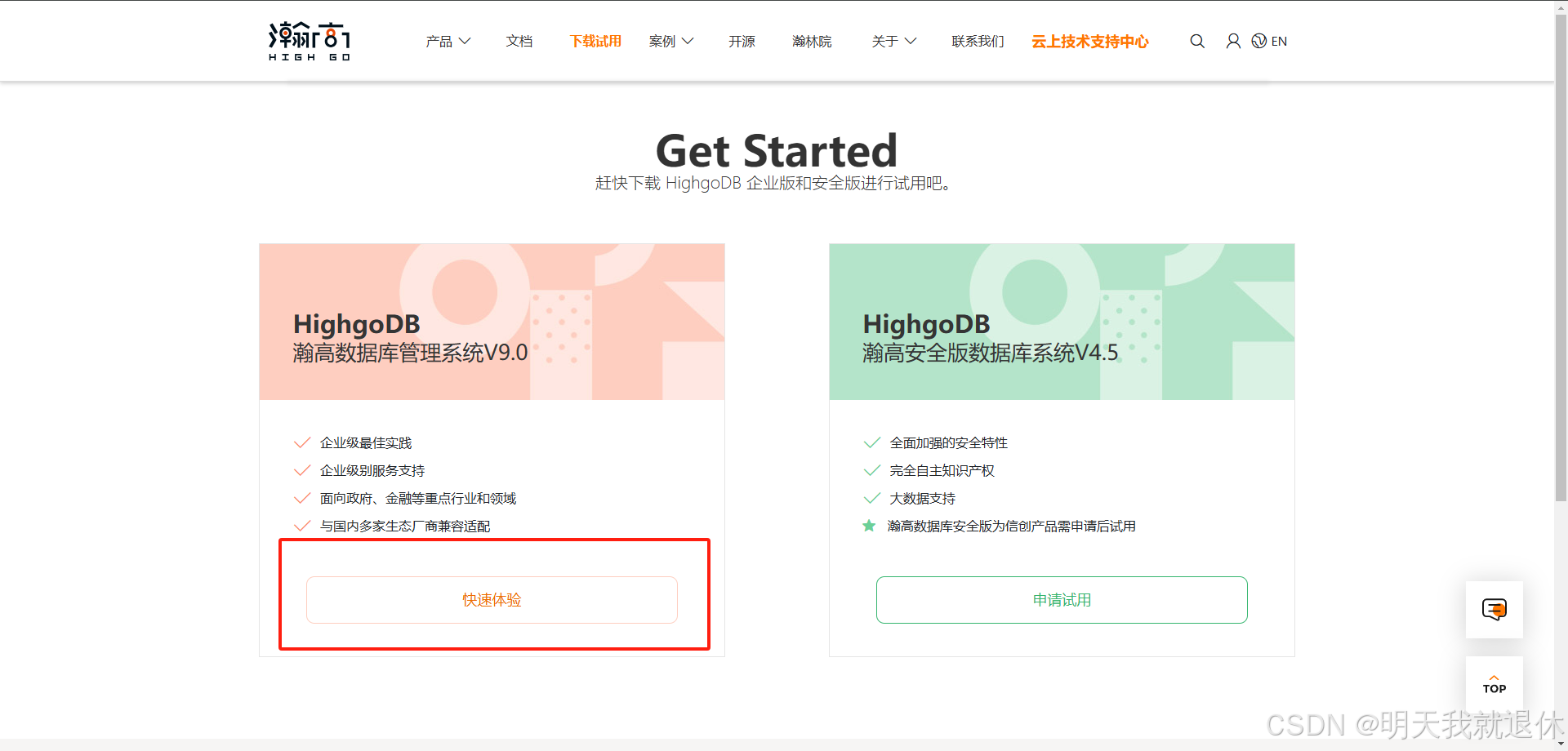Click the 瀚高安全版数据库系统V4.5 banner
1568x751 pixels.
pyautogui.click(x=1062, y=322)
